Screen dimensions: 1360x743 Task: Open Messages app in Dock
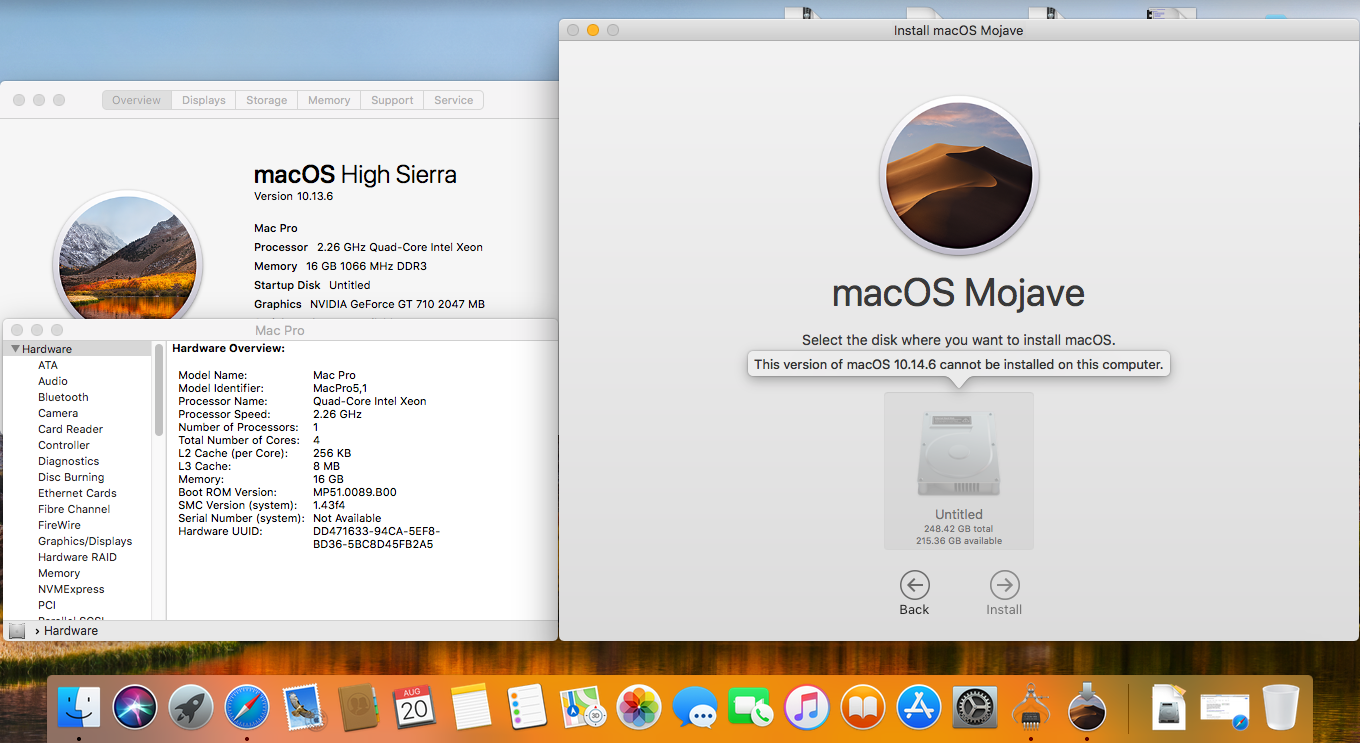pyautogui.click(x=694, y=708)
